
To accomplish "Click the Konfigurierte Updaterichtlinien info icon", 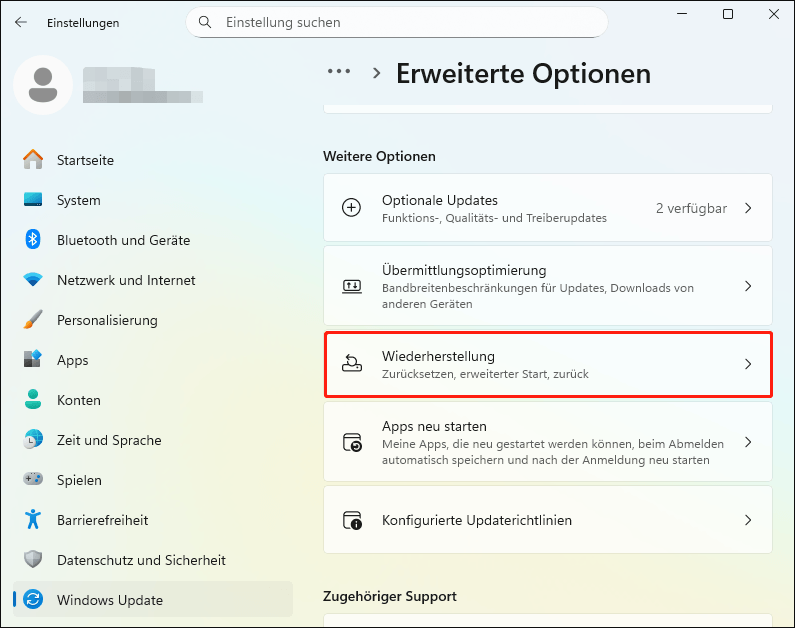I will (352, 520).
